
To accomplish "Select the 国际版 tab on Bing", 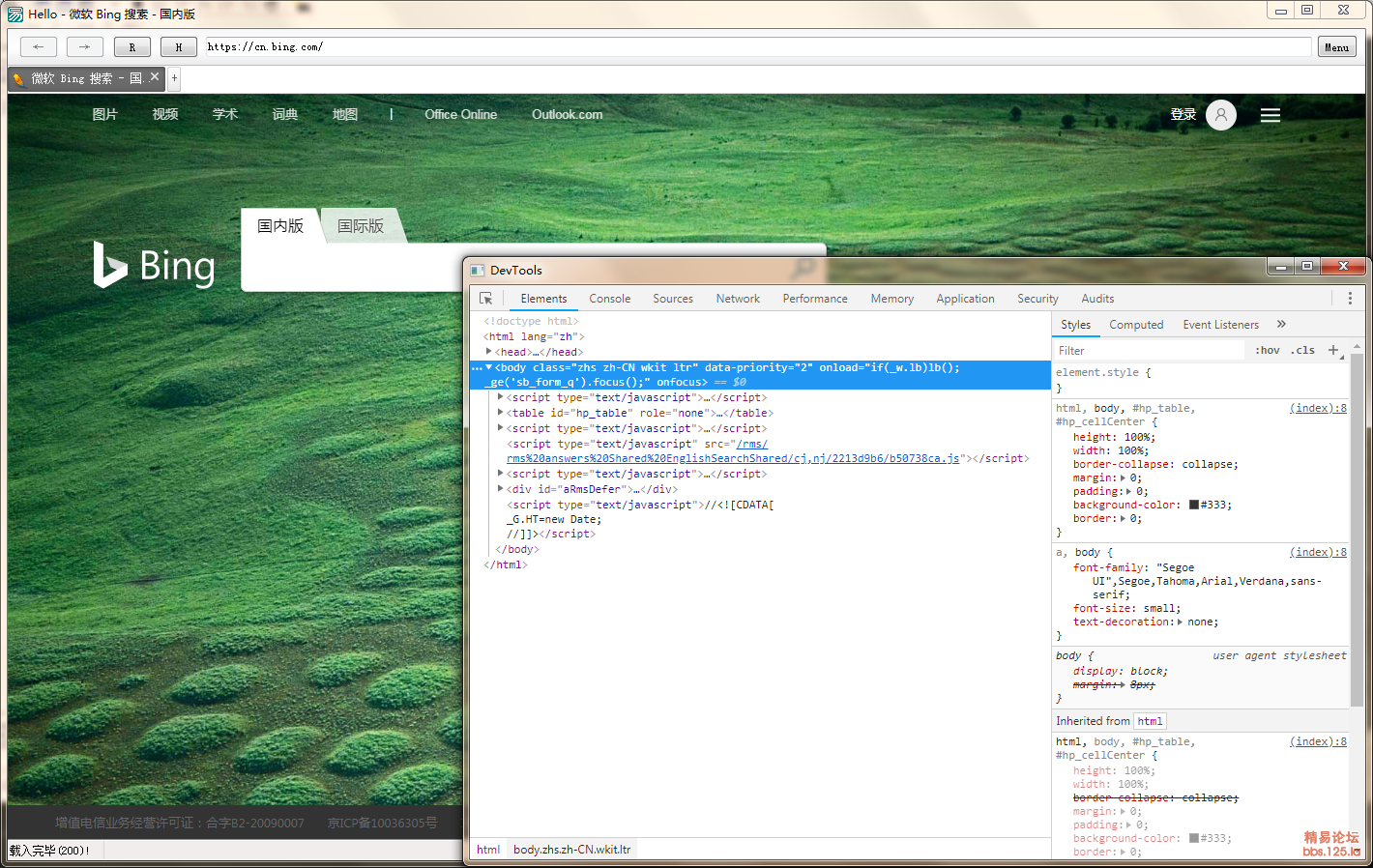I will tap(361, 225).
